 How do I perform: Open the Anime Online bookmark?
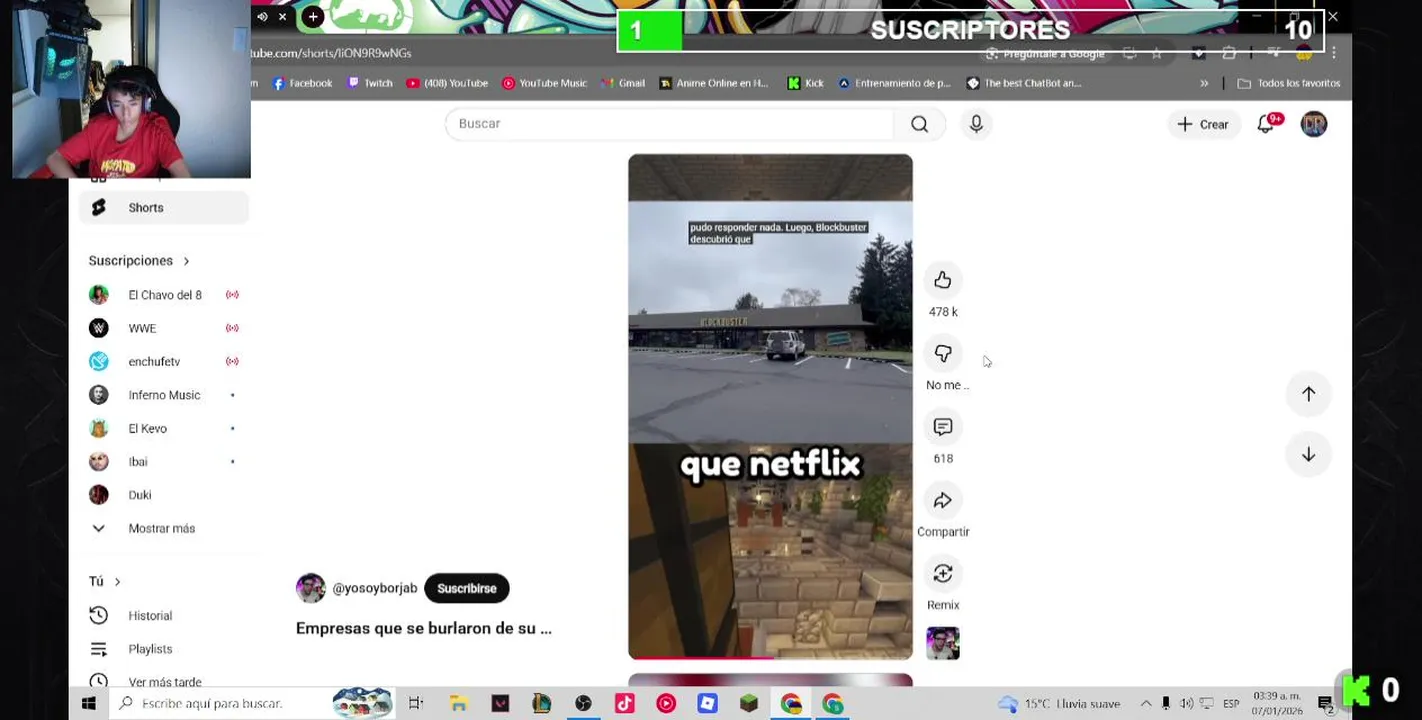[714, 83]
